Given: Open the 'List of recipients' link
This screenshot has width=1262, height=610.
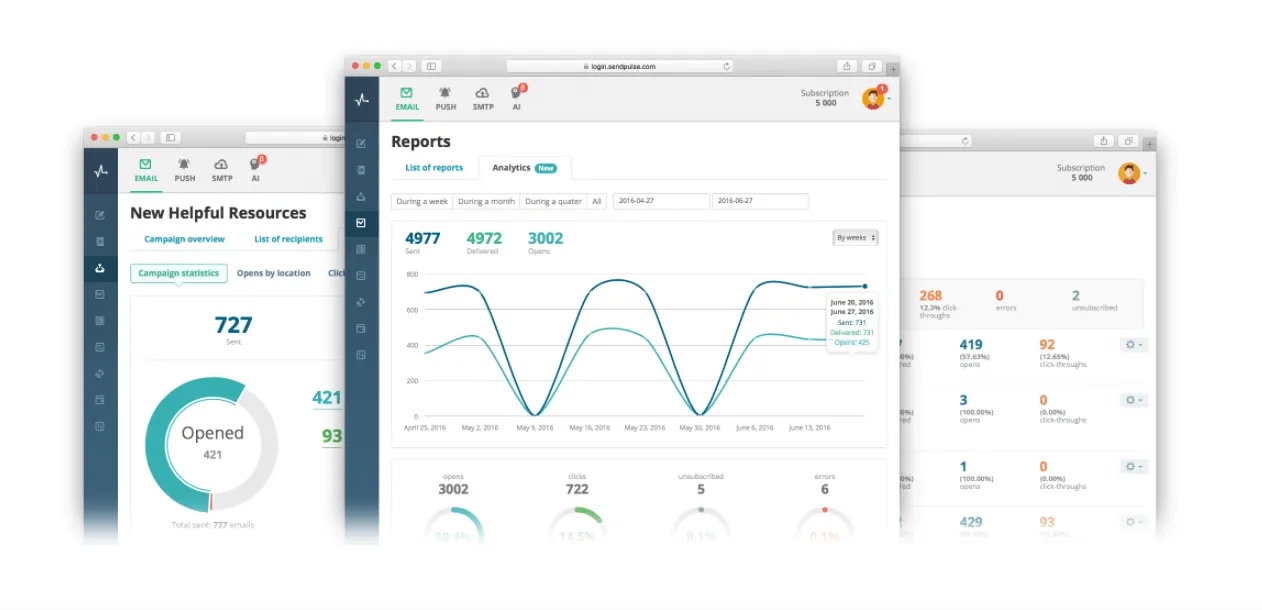Looking at the screenshot, I should 288,239.
